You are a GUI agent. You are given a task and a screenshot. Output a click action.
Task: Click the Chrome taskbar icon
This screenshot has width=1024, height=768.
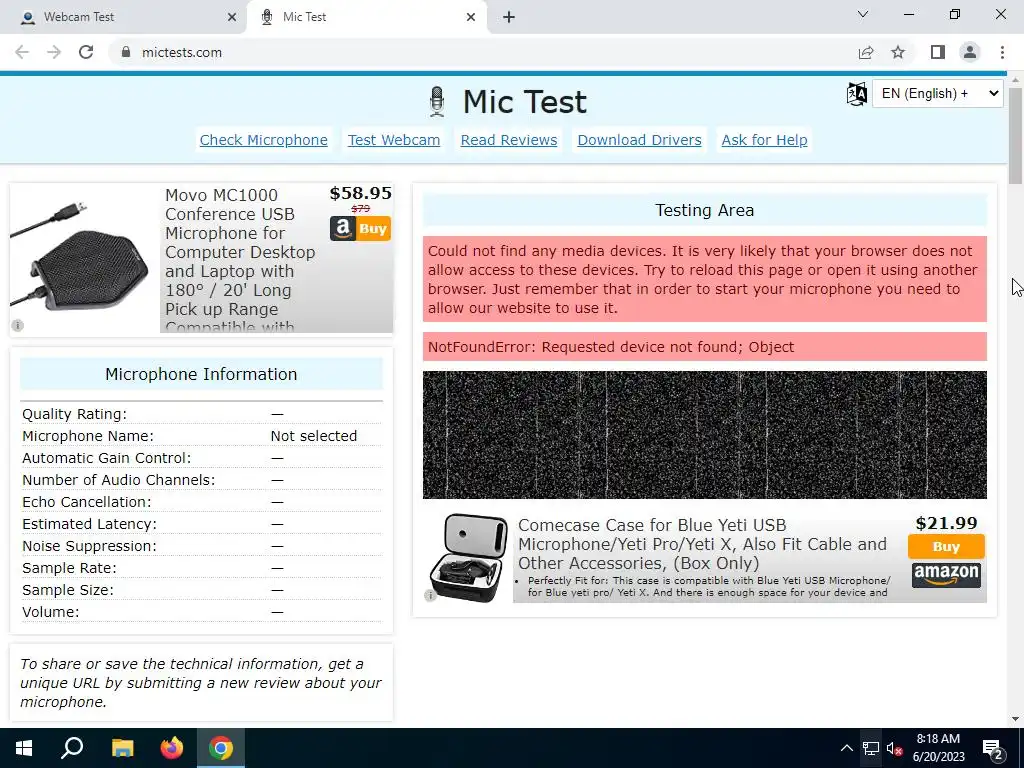[221, 748]
